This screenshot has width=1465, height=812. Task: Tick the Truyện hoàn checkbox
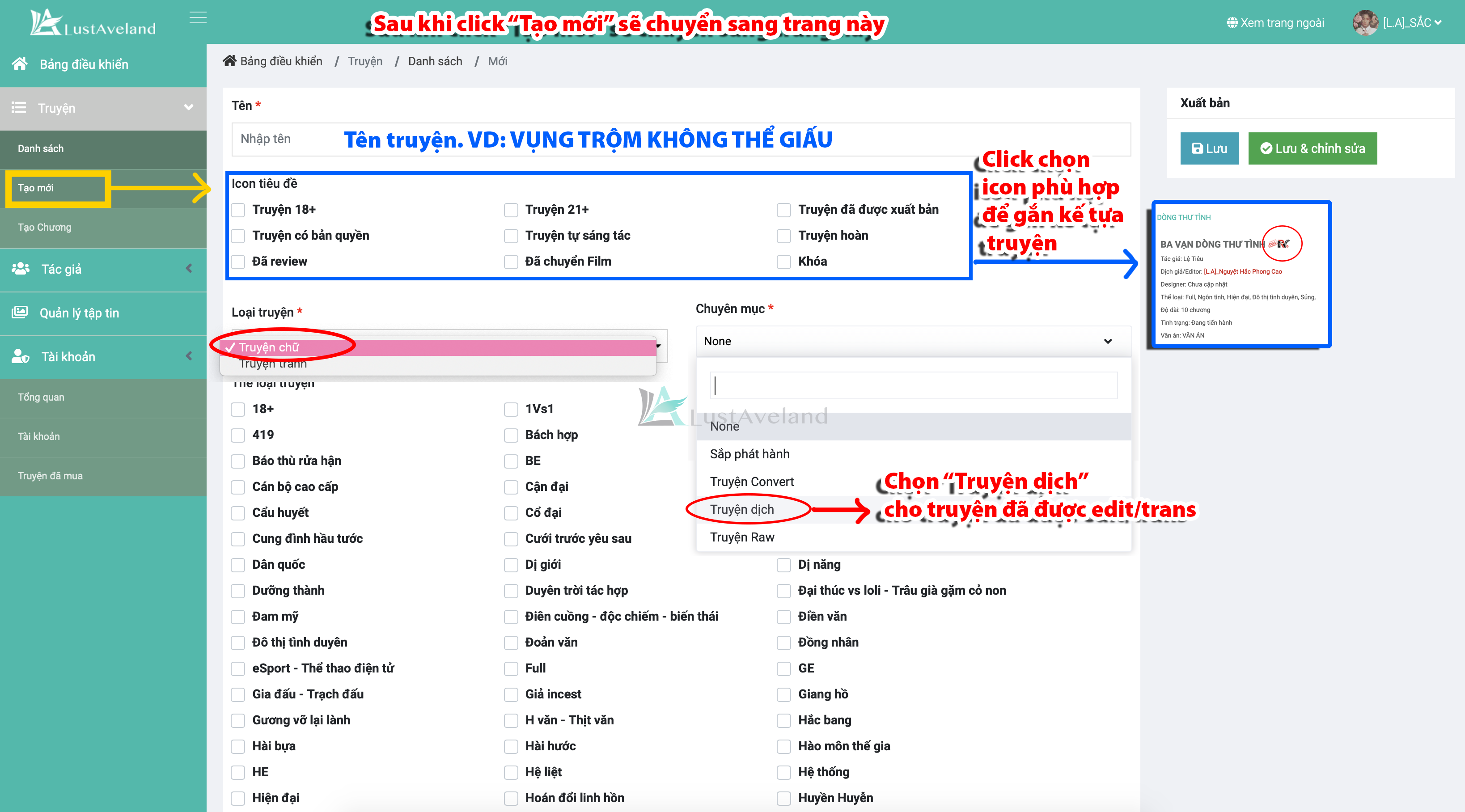(783, 236)
